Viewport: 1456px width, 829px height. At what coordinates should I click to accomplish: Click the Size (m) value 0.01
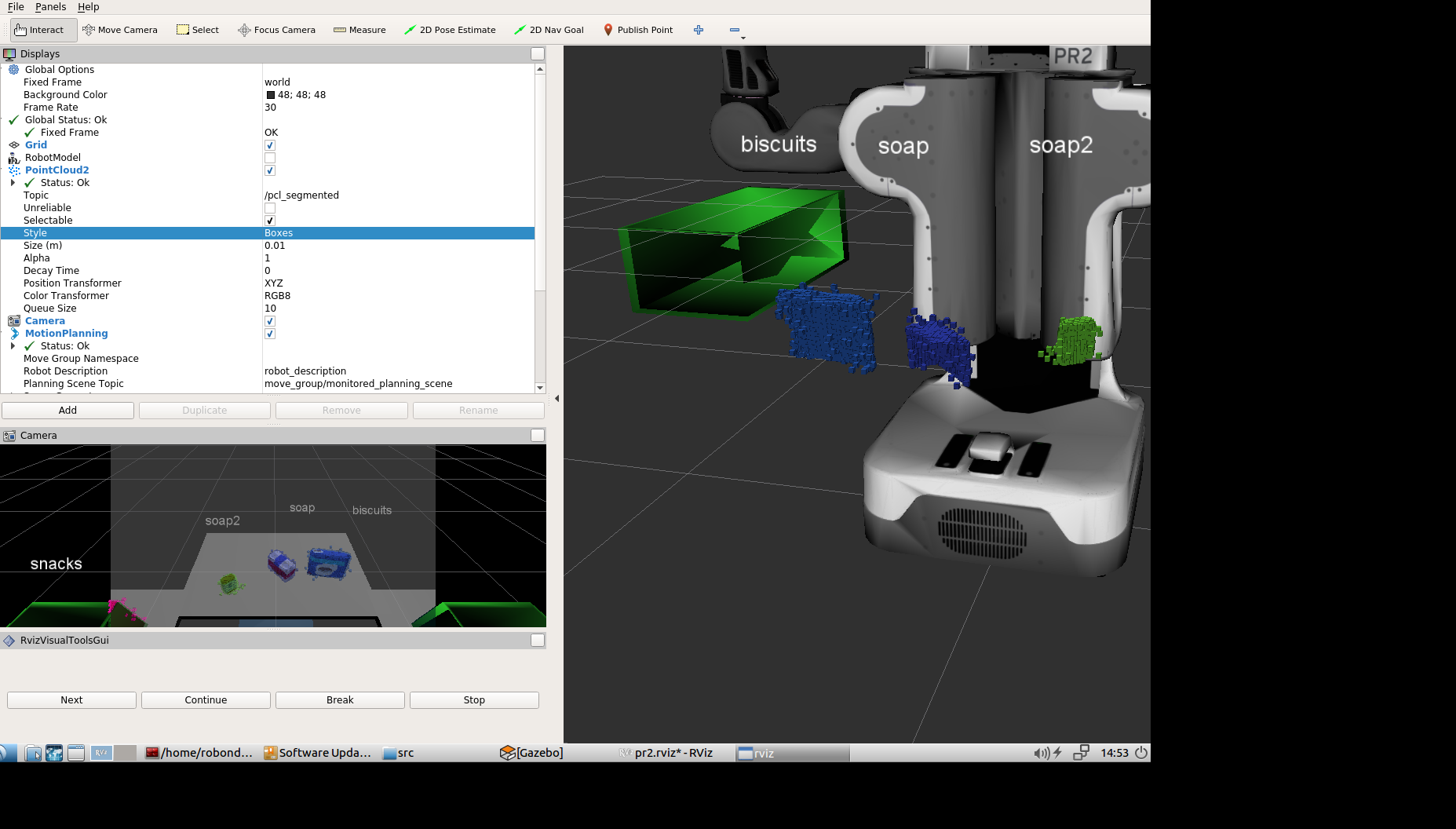399,246
